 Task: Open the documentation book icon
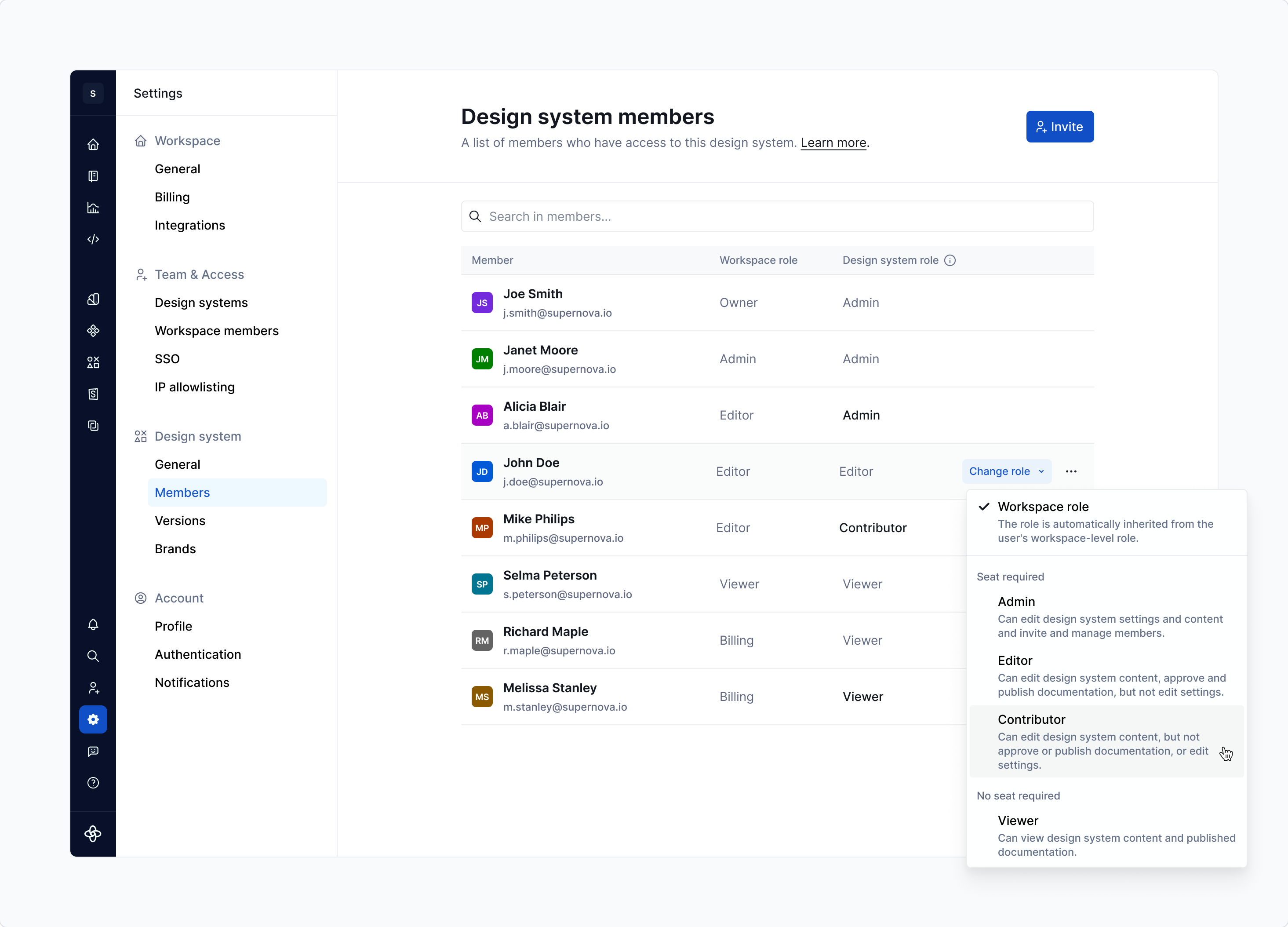click(93, 176)
